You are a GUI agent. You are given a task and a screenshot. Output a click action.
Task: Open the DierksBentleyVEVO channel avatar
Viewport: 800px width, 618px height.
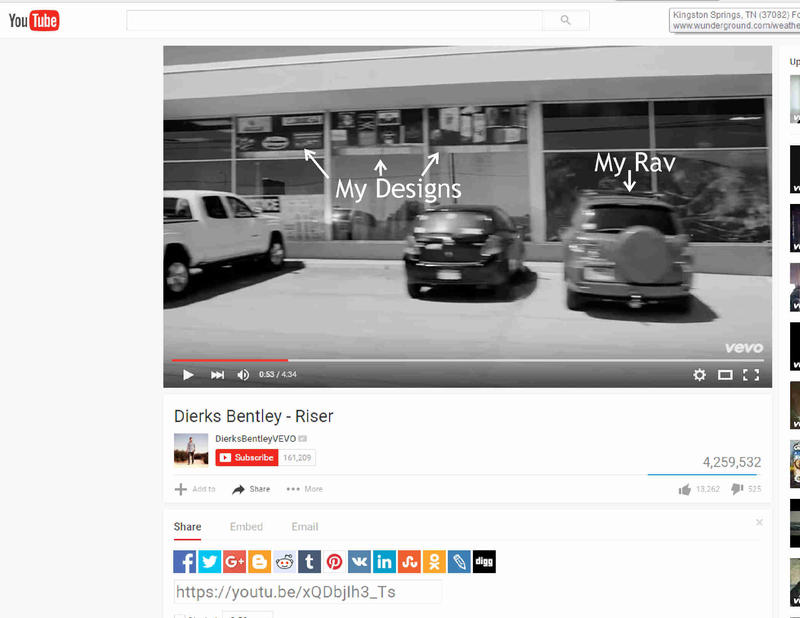coord(191,450)
